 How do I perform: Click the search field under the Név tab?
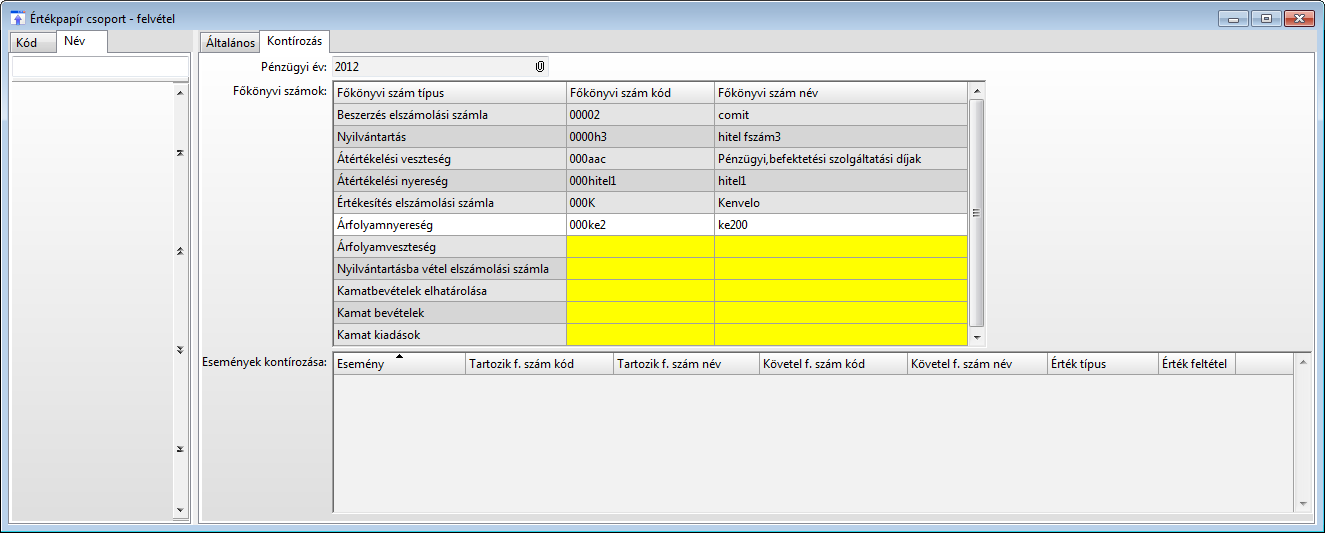click(x=100, y=66)
